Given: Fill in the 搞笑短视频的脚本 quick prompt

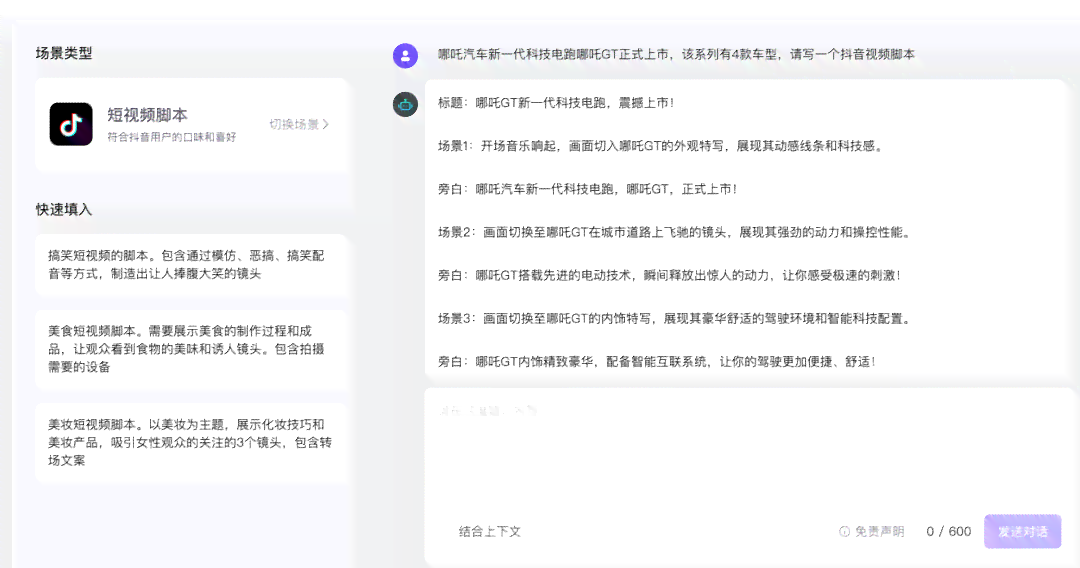Looking at the screenshot, I should (x=192, y=264).
